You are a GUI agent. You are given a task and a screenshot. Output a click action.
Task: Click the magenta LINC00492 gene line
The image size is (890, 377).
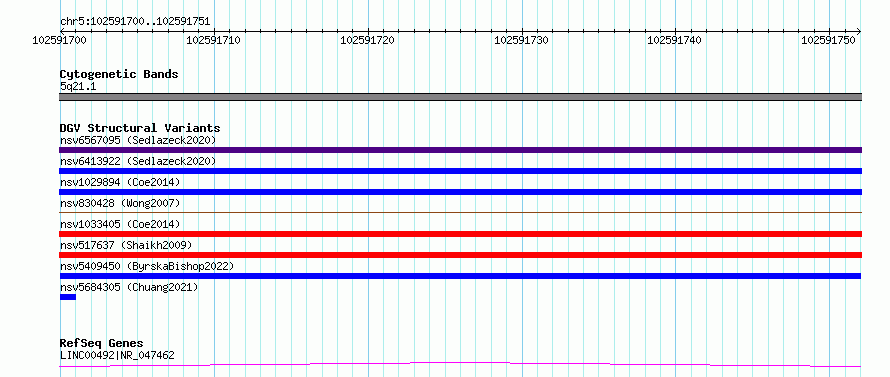point(460,364)
